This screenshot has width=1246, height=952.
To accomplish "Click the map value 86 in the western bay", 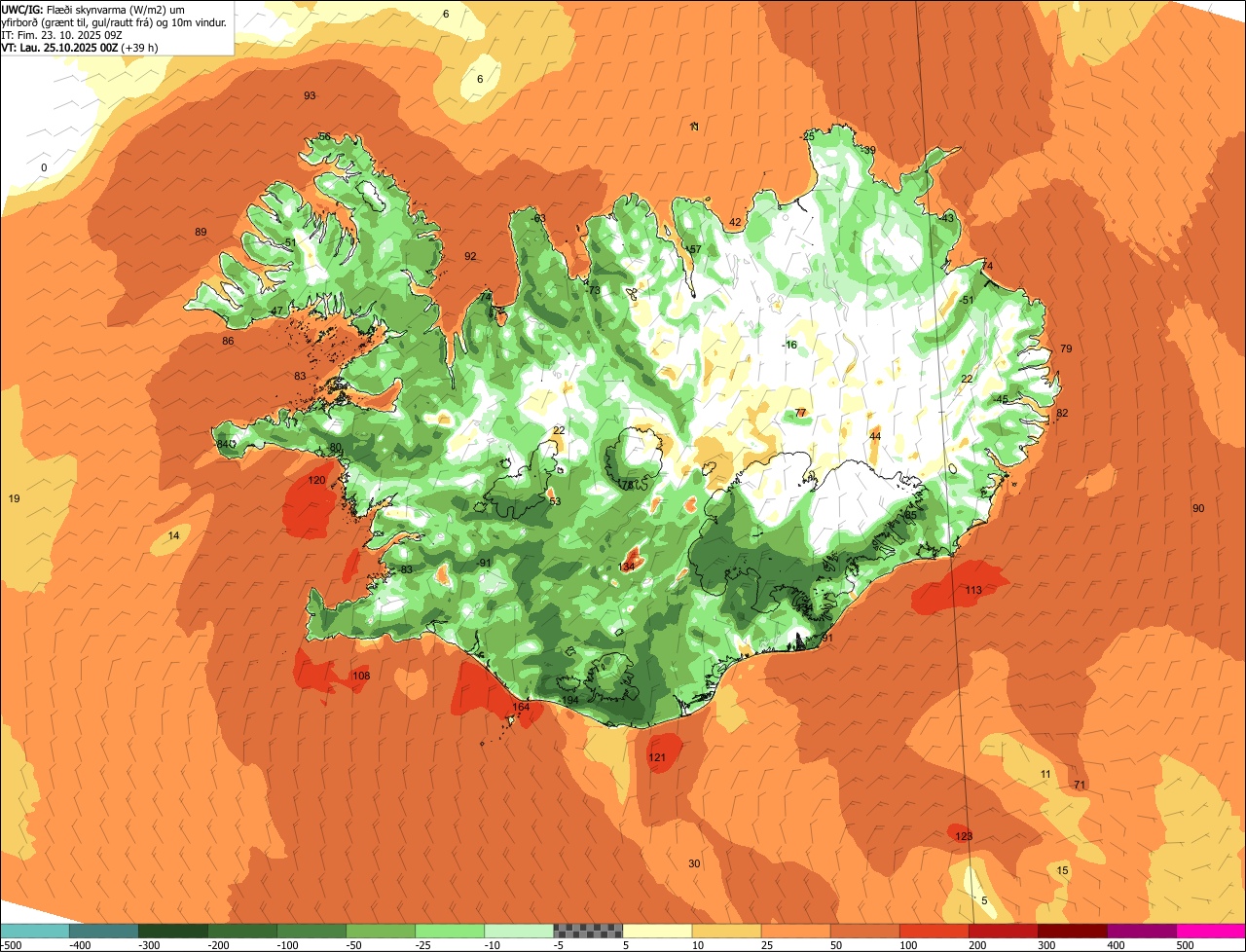I will pos(228,341).
